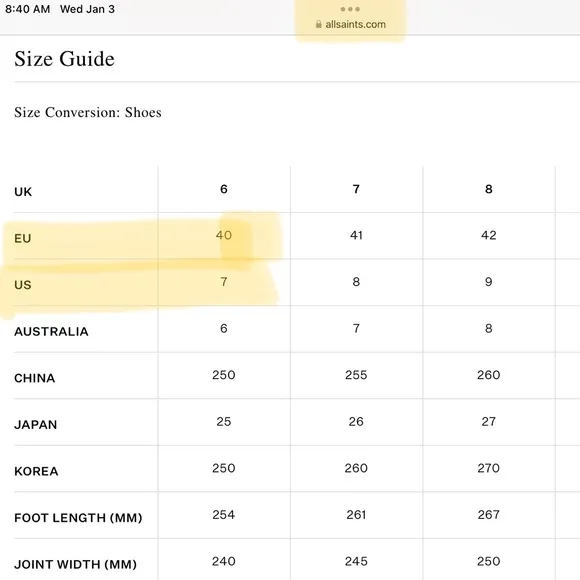
Task: Tap the 8:40 AM status bar clock
Action: click(28, 9)
